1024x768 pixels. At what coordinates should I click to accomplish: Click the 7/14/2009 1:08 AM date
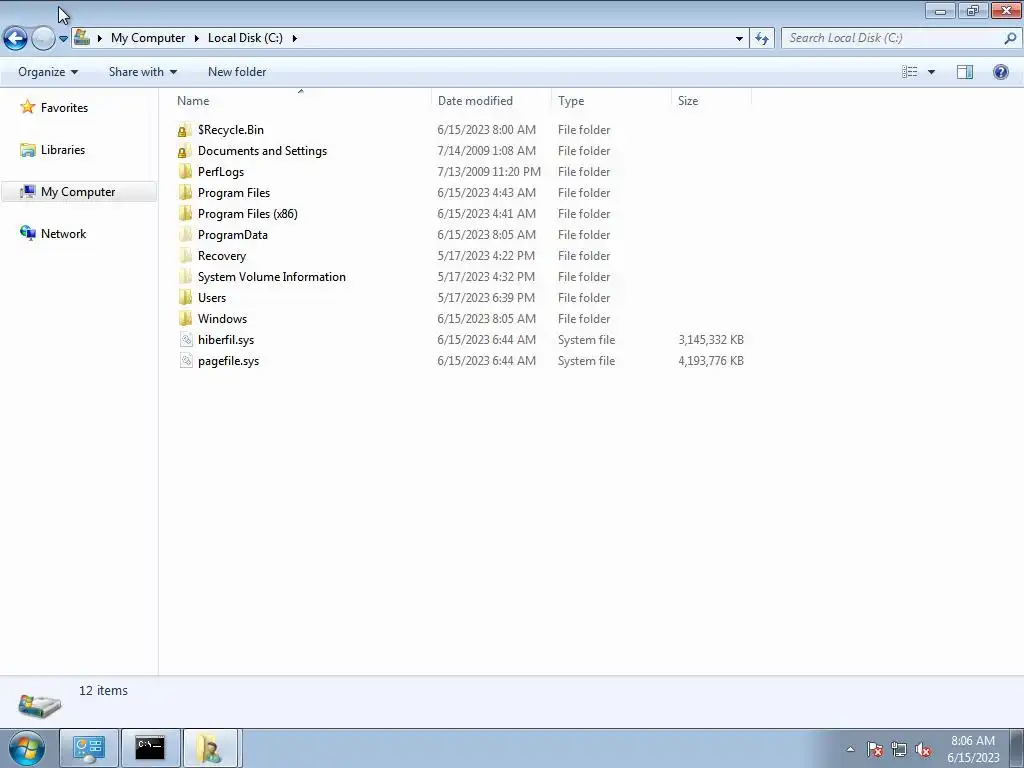point(487,151)
